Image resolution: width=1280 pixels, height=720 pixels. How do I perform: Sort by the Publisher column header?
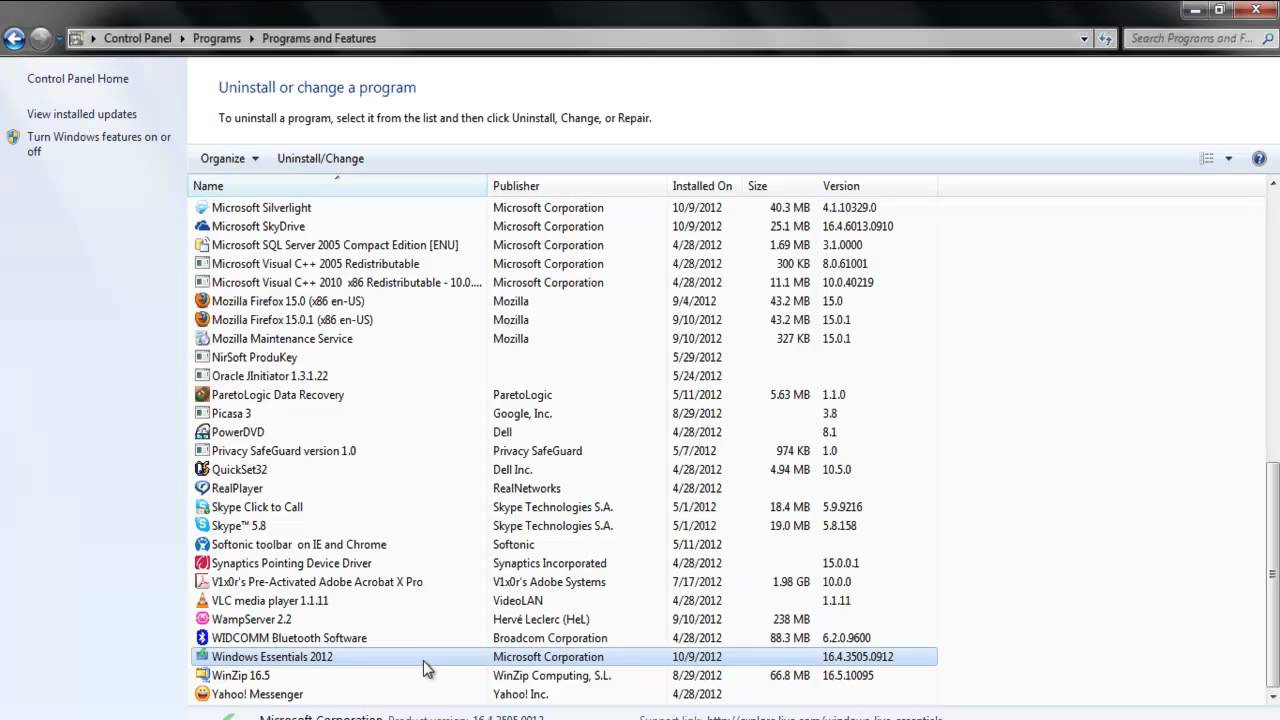point(577,186)
